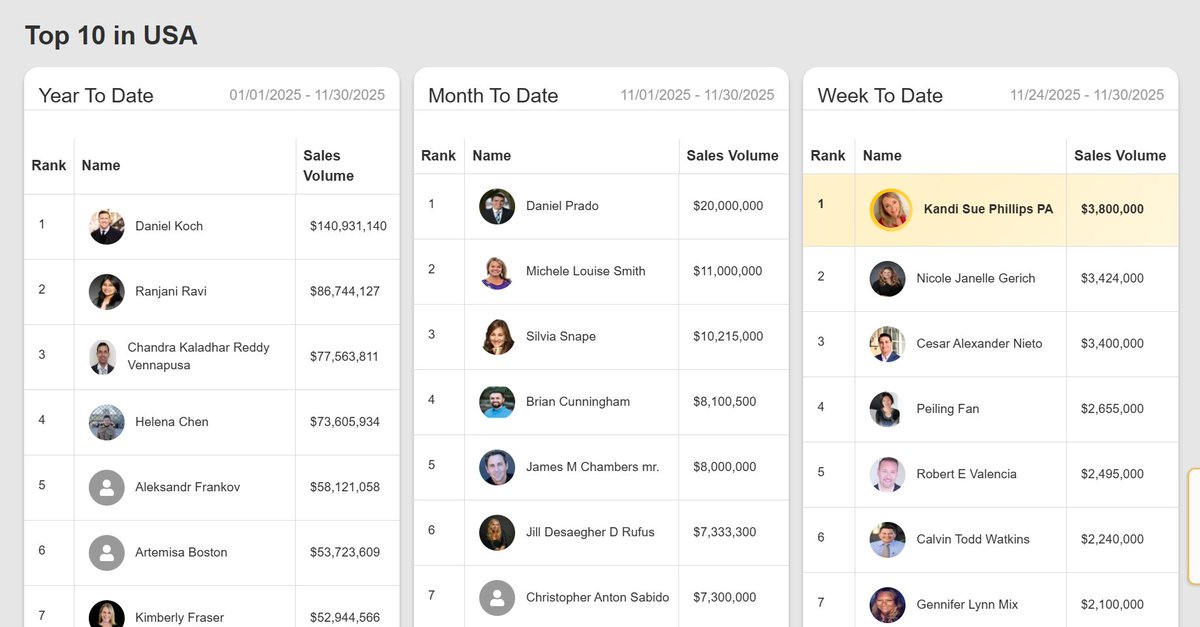This screenshot has width=1200, height=627.
Task: Select the name Christopher Anton Sabido
Action: [598, 597]
